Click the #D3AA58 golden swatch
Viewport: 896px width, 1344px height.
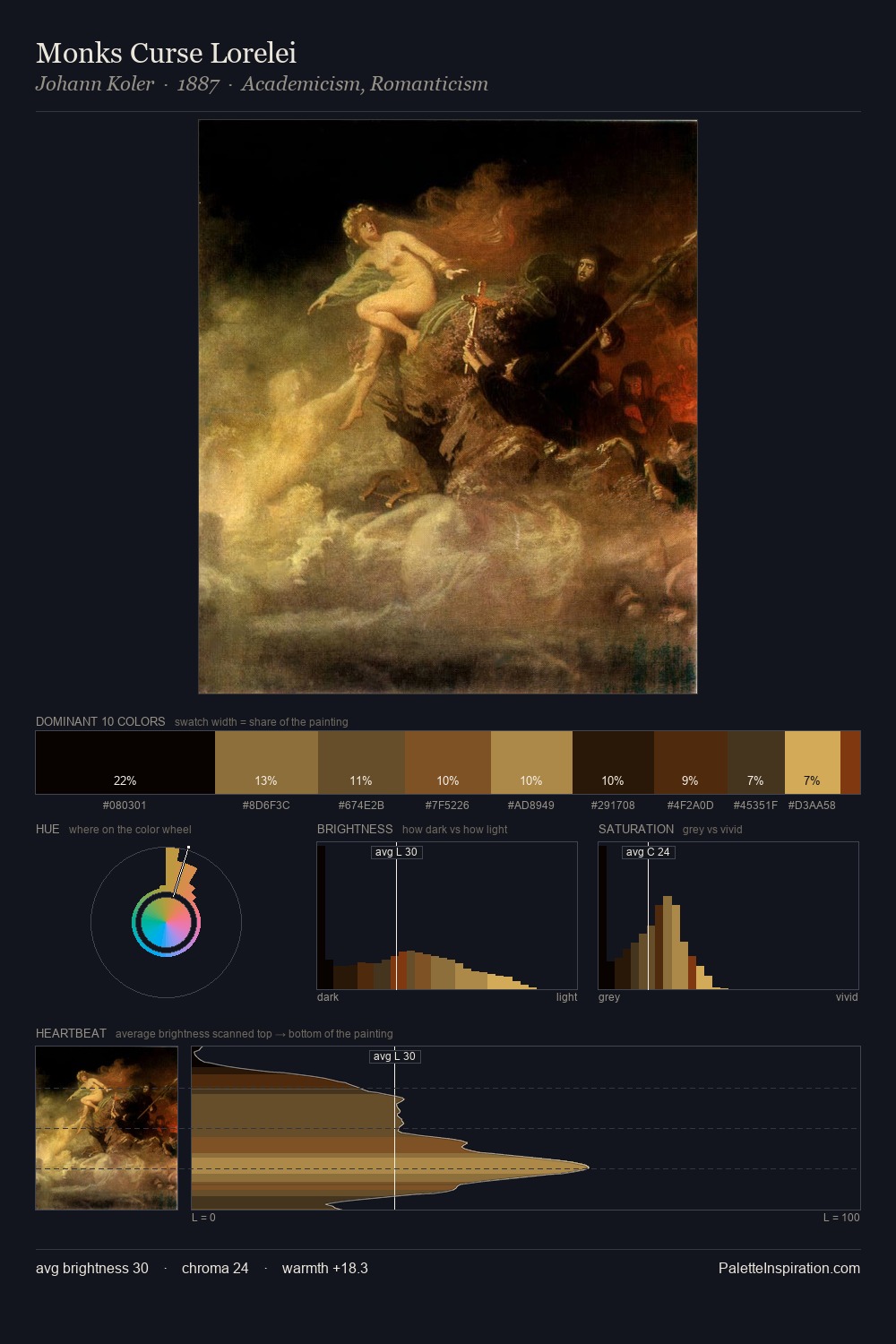[x=812, y=762]
